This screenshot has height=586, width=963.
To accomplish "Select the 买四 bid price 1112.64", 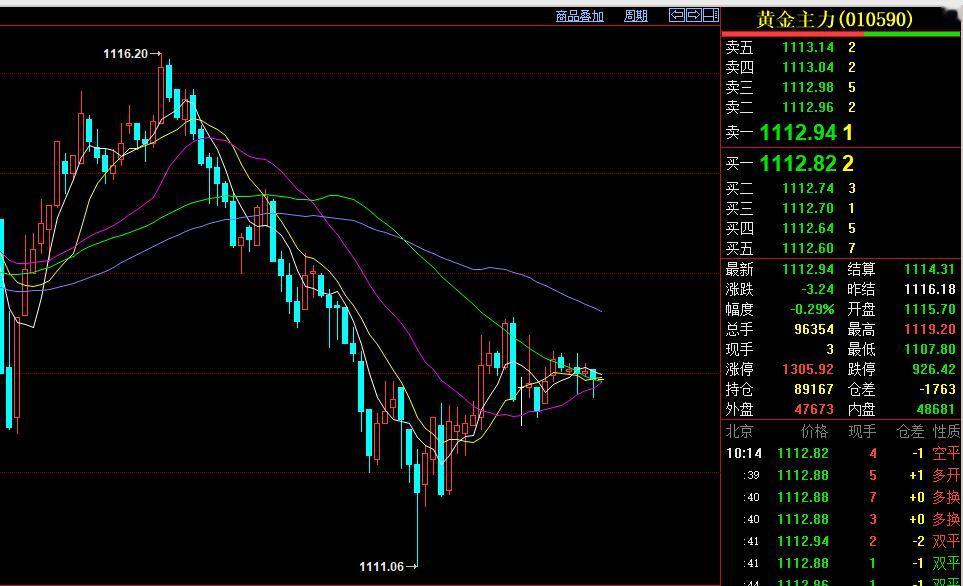I will pyautogui.click(x=808, y=229).
